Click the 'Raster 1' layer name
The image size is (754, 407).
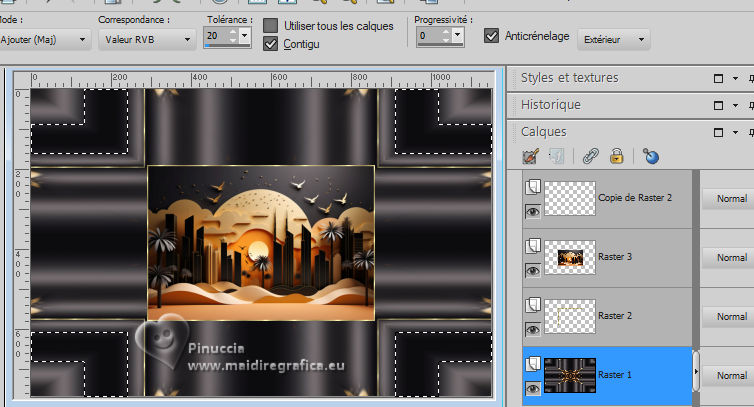pyautogui.click(x=615, y=375)
